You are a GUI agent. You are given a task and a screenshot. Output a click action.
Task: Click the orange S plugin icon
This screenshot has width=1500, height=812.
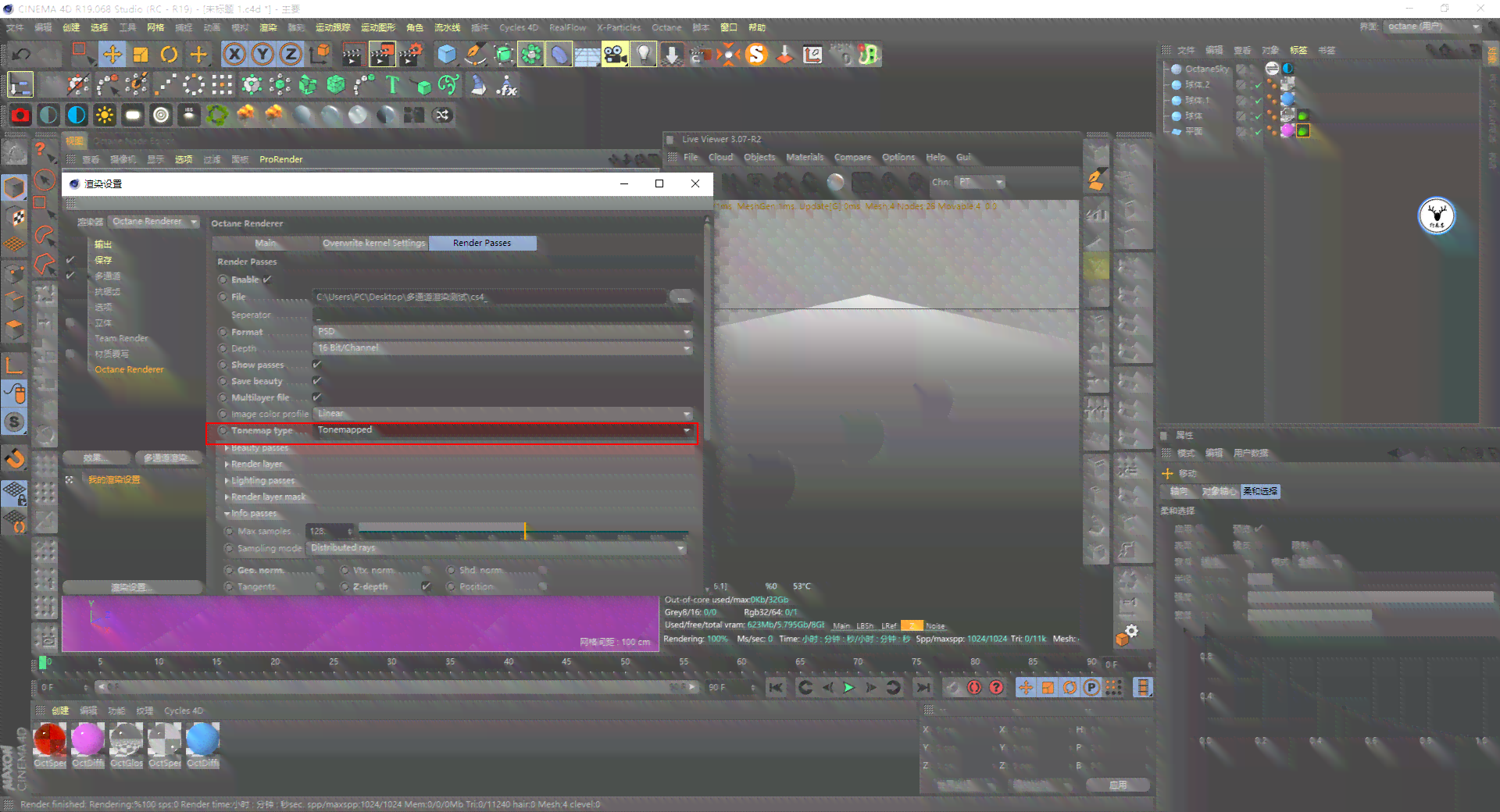[756, 55]
